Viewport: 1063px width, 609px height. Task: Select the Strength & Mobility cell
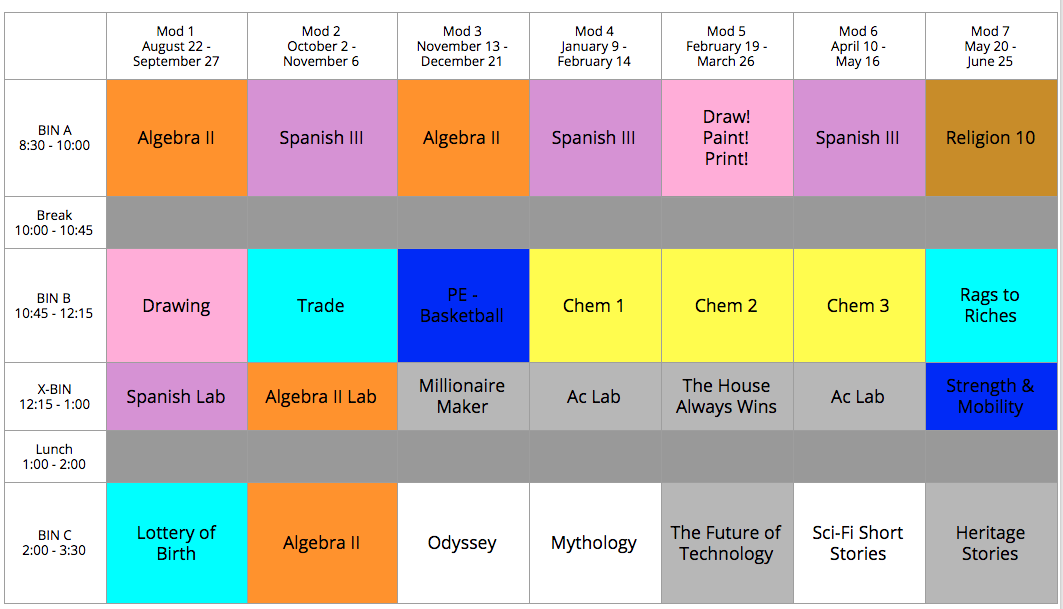(990, 397)
